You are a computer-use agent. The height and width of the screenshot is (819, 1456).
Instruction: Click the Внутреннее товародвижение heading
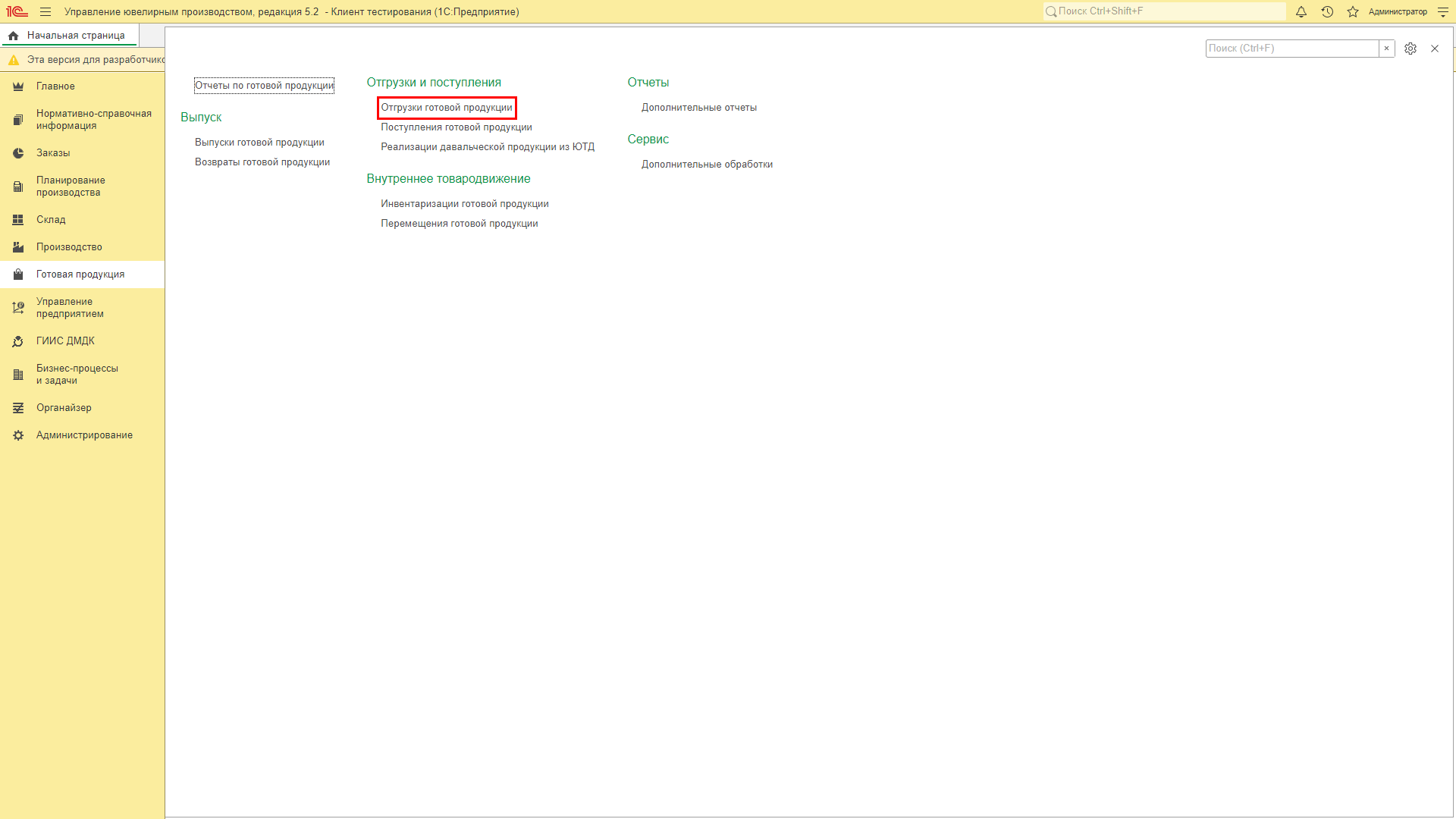tap(449, 179)
